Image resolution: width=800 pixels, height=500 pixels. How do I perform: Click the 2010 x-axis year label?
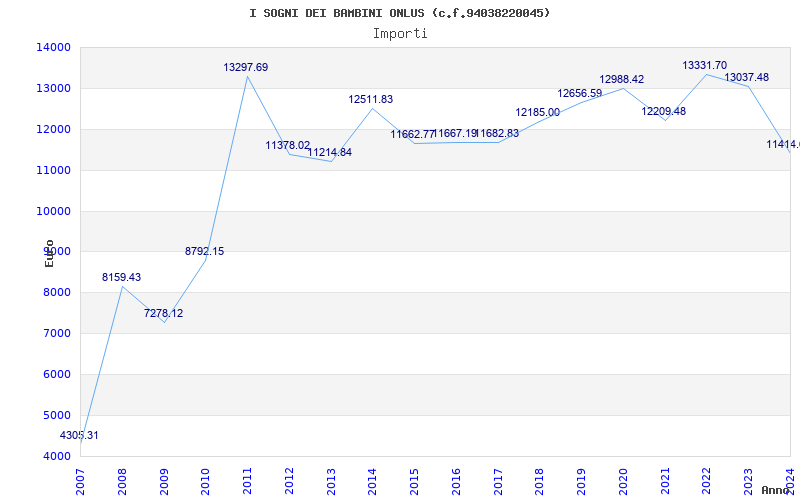tap(206, 482)
